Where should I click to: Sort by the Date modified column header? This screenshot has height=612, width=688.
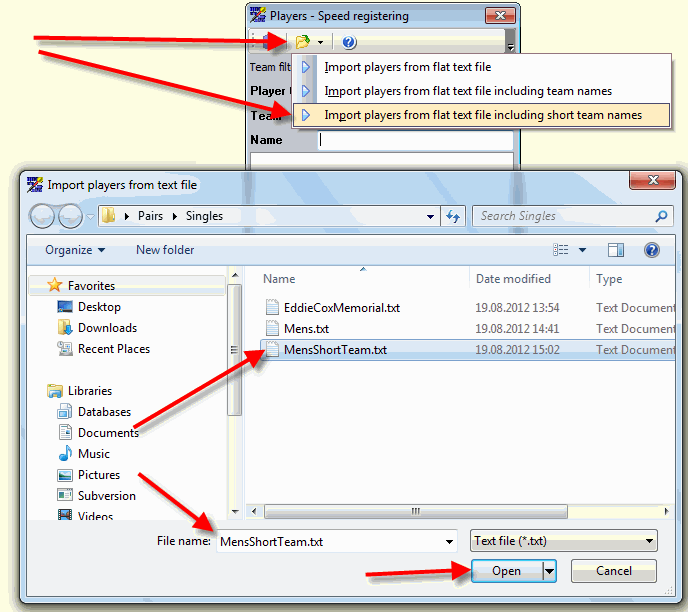click(x=513, y=279)
